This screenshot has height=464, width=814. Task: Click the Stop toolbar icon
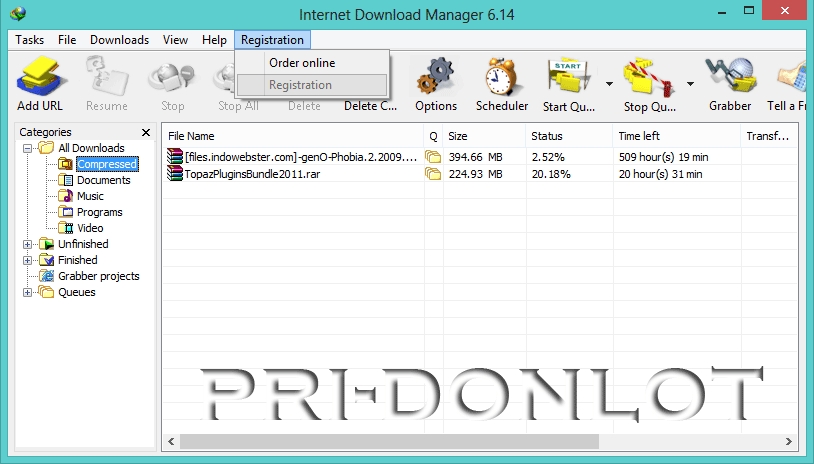click(171, 78)
